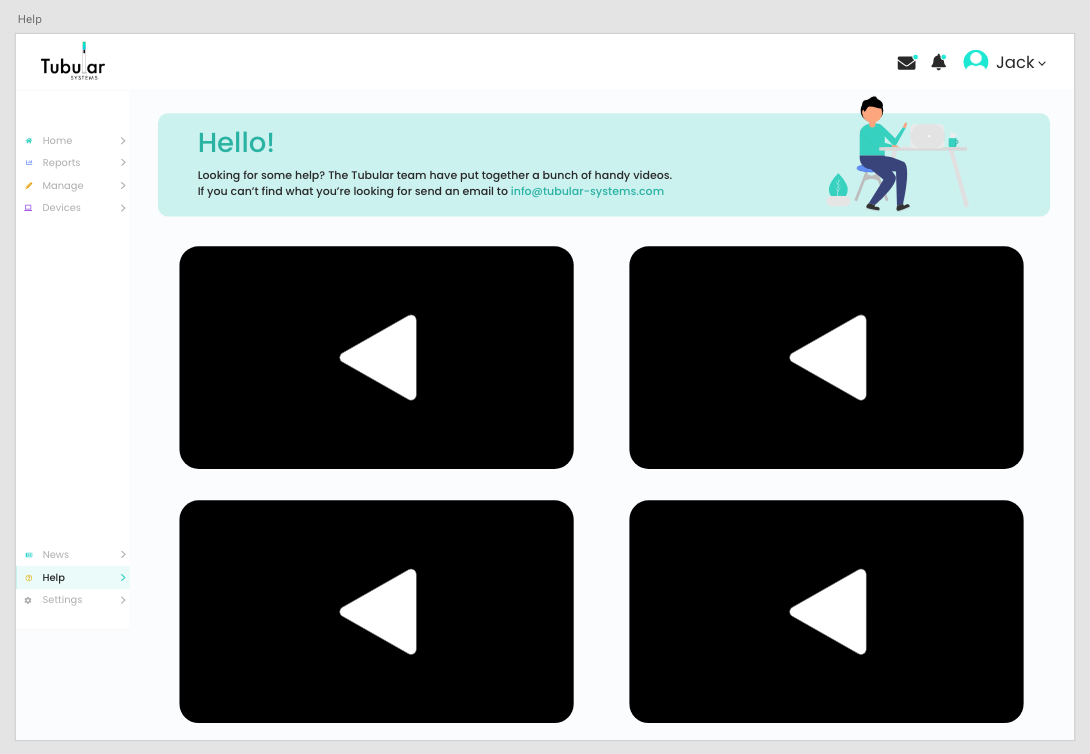Expand the Devices menu chevron
Image resolution: width=1090 pixels, height=754 pixels.
(x=123, y=208)
